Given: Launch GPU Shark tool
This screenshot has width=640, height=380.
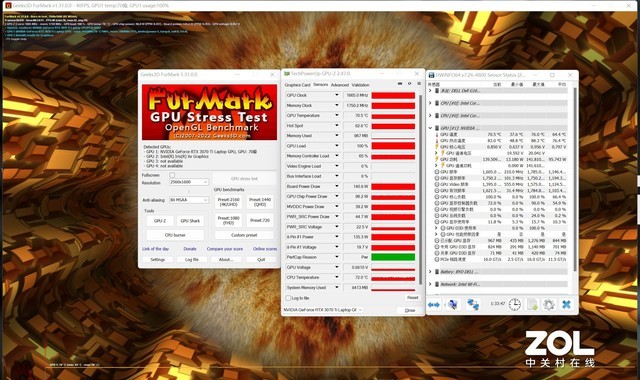Looking at the screenshot, I should coord(190,221).
